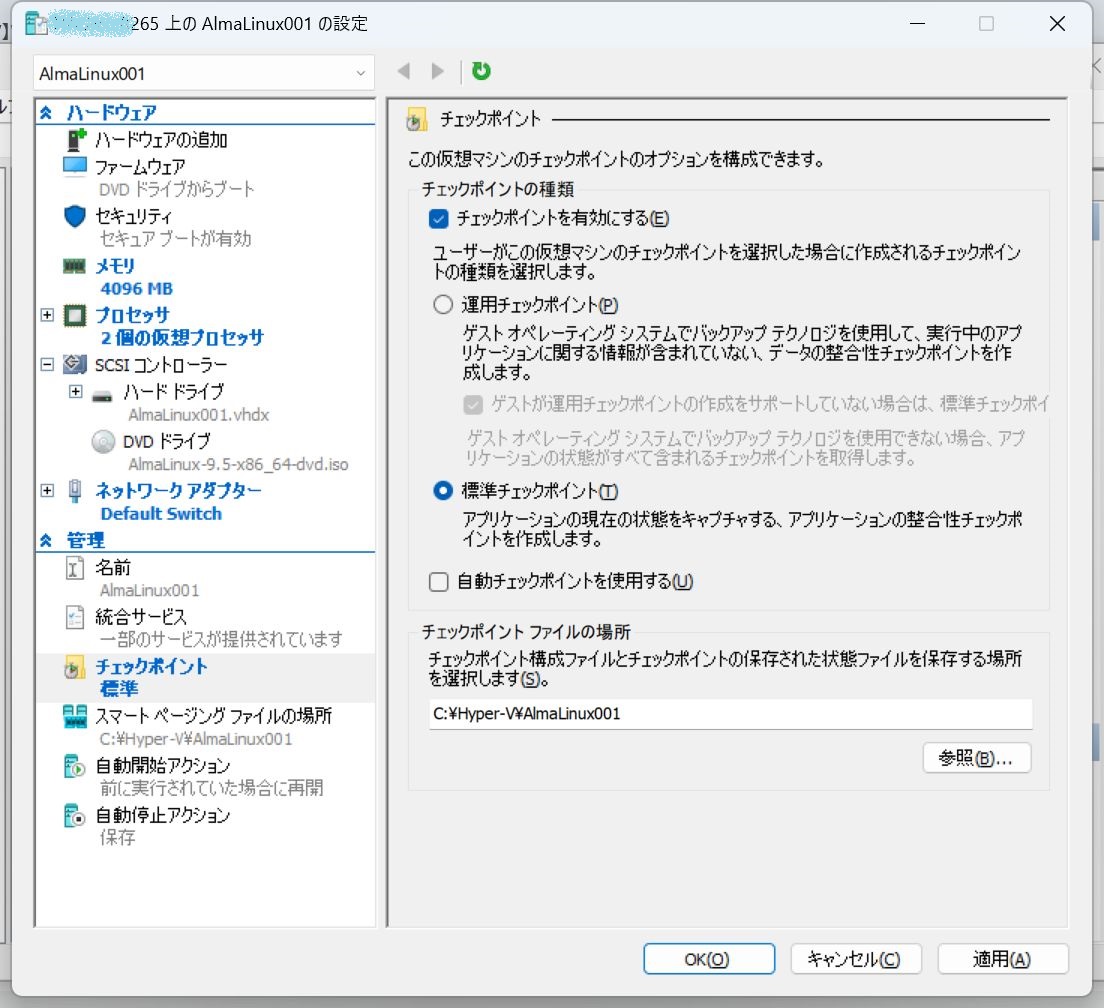This screenshot has height=1008, width=1104.
Task: Open the ファームウェア settings icon
Action: click(x=74, y=167)
